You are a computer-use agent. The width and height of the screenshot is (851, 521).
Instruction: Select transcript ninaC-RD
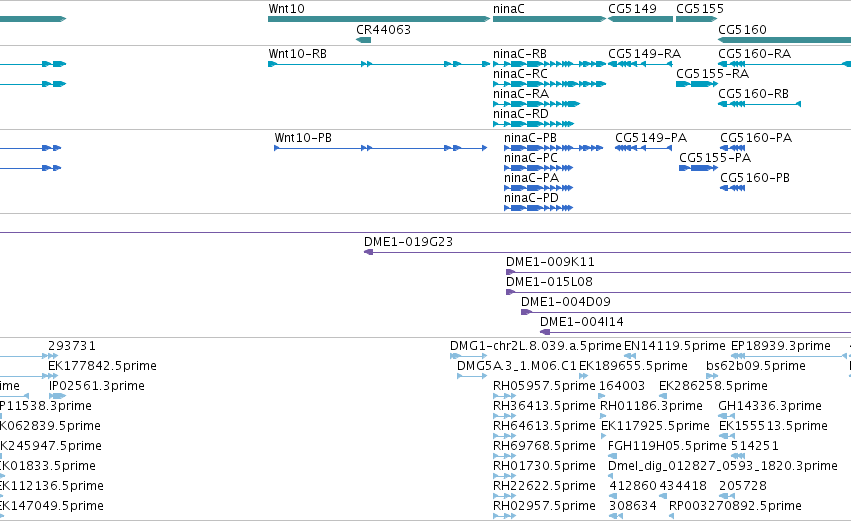[534, 124]
